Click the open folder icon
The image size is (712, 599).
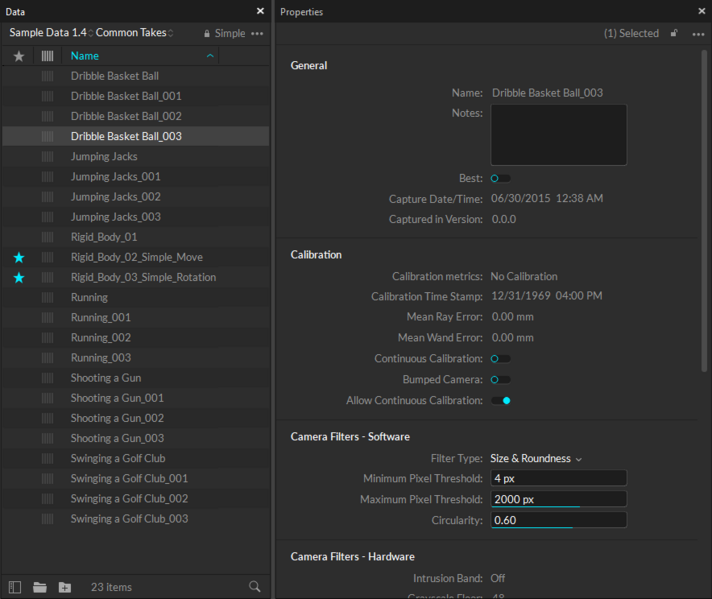coord(40,587)
